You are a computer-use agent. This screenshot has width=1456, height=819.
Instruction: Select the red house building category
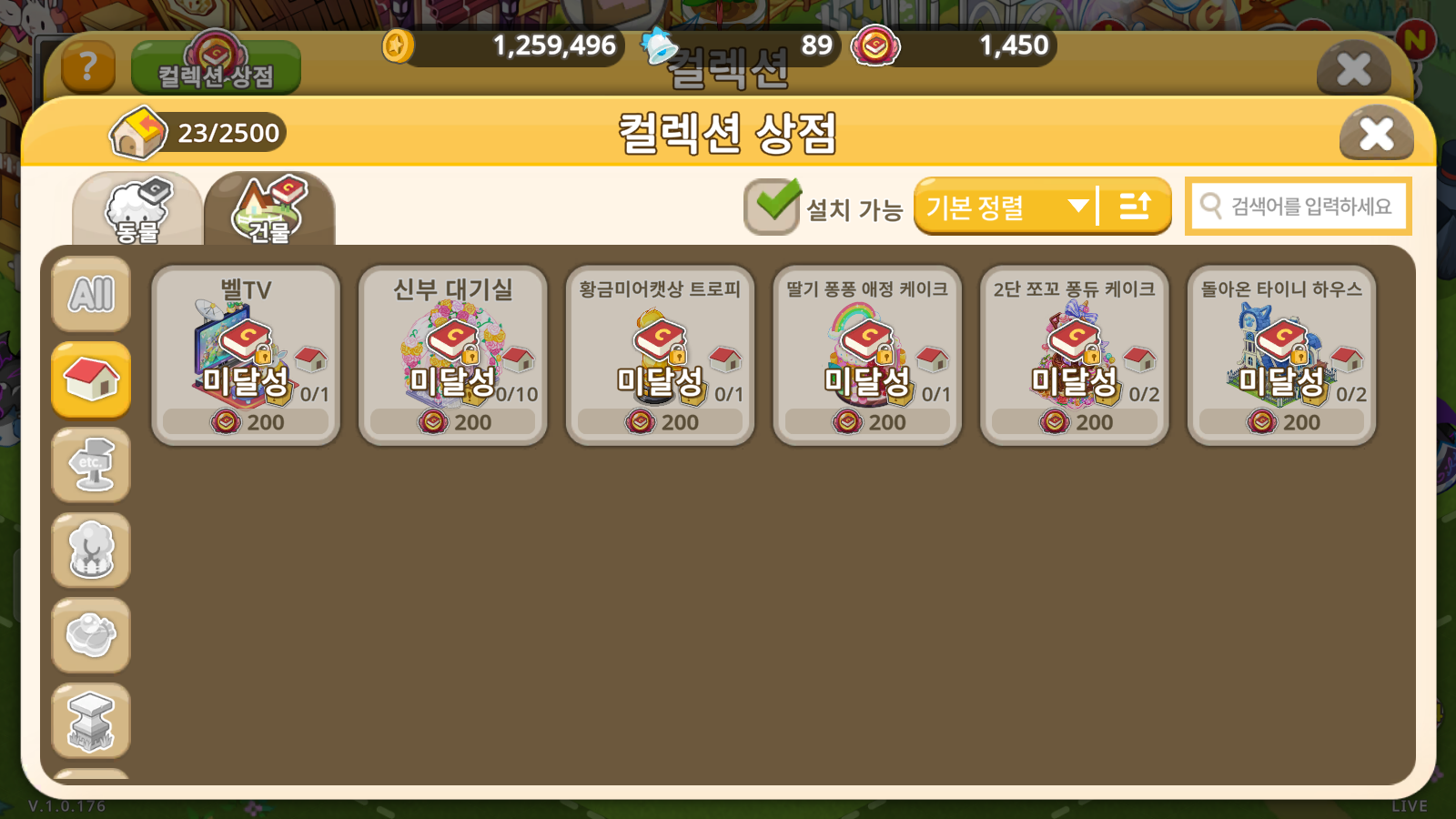(91, 379)
